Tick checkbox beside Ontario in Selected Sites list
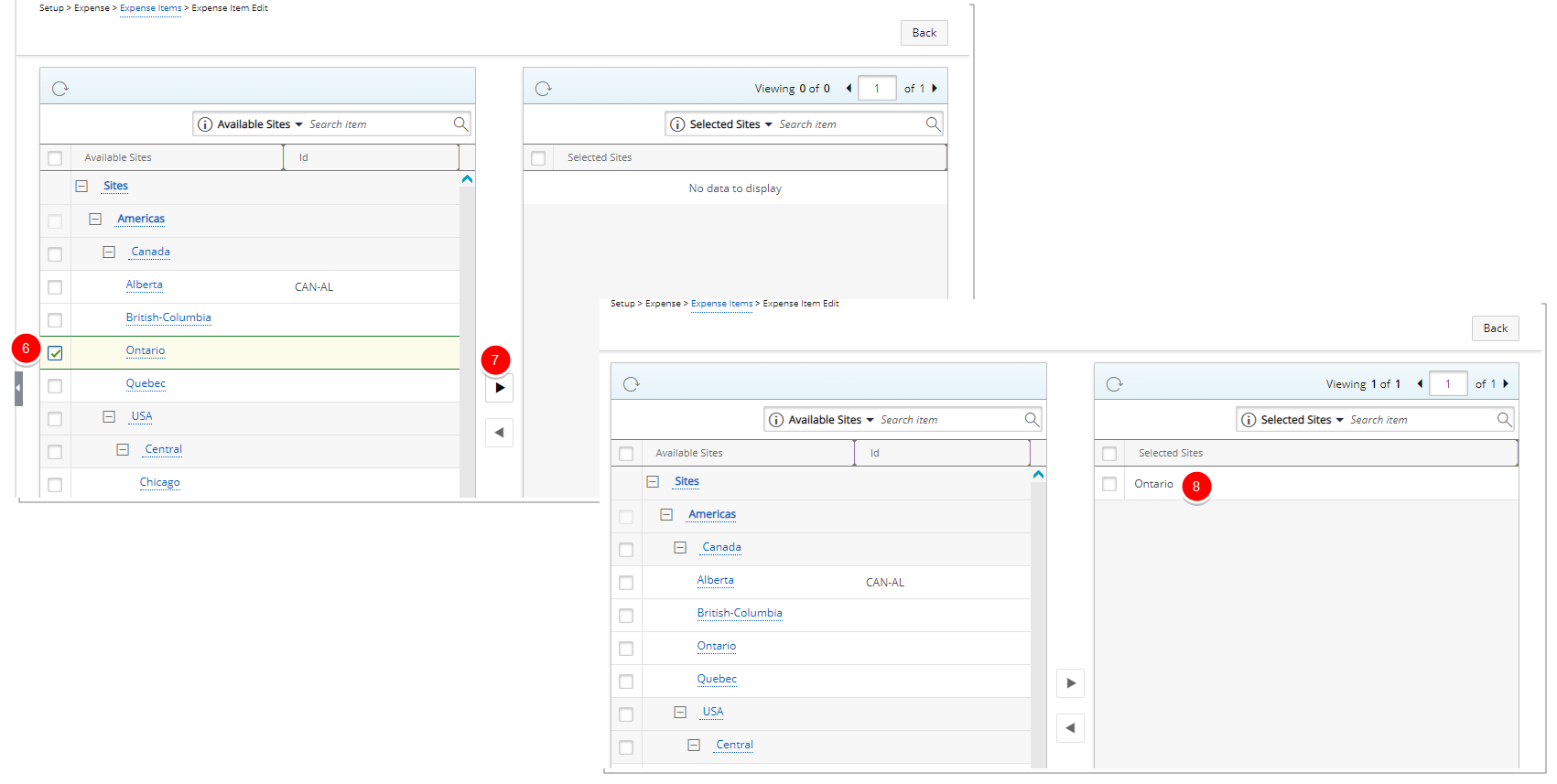This screenshot has height=784, width=1557. coord(1109,484)
